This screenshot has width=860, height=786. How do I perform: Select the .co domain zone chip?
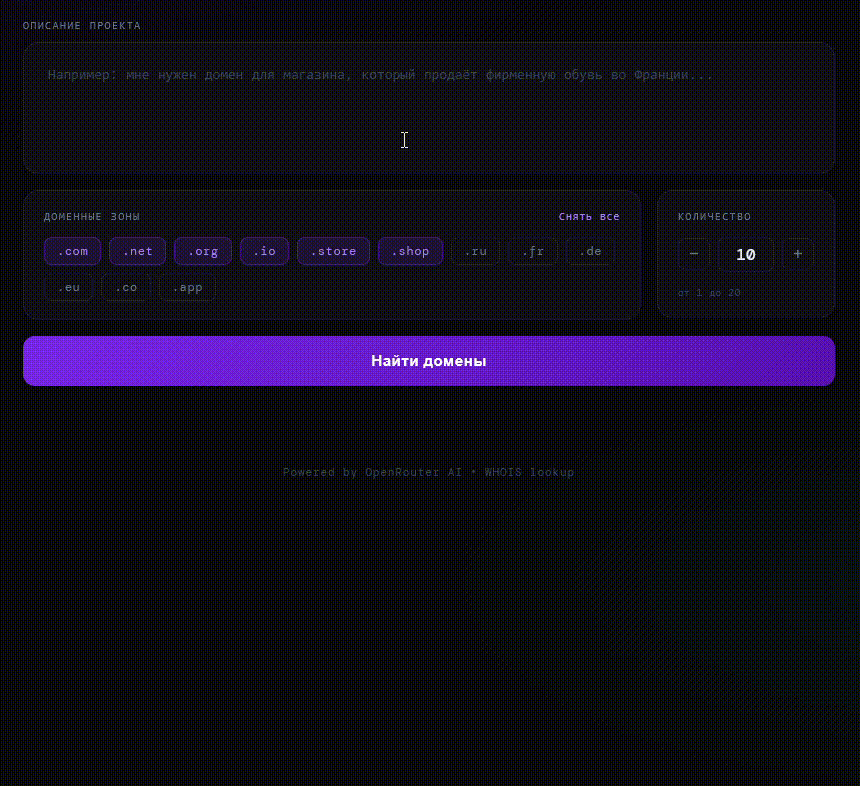pyautogui.click(x=126, y=288)
